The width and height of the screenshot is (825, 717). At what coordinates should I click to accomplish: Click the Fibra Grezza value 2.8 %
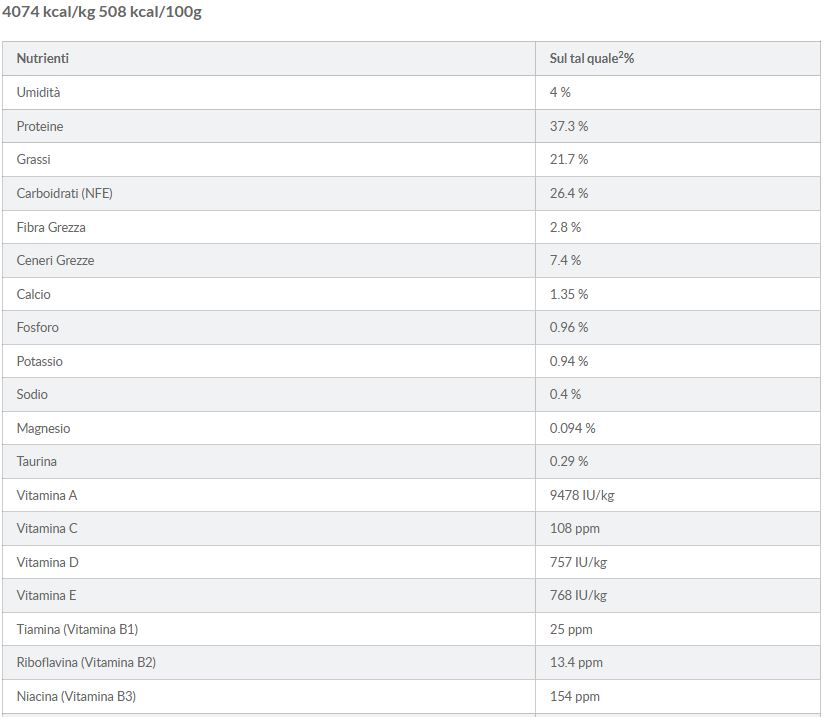(x=565, y=227)
